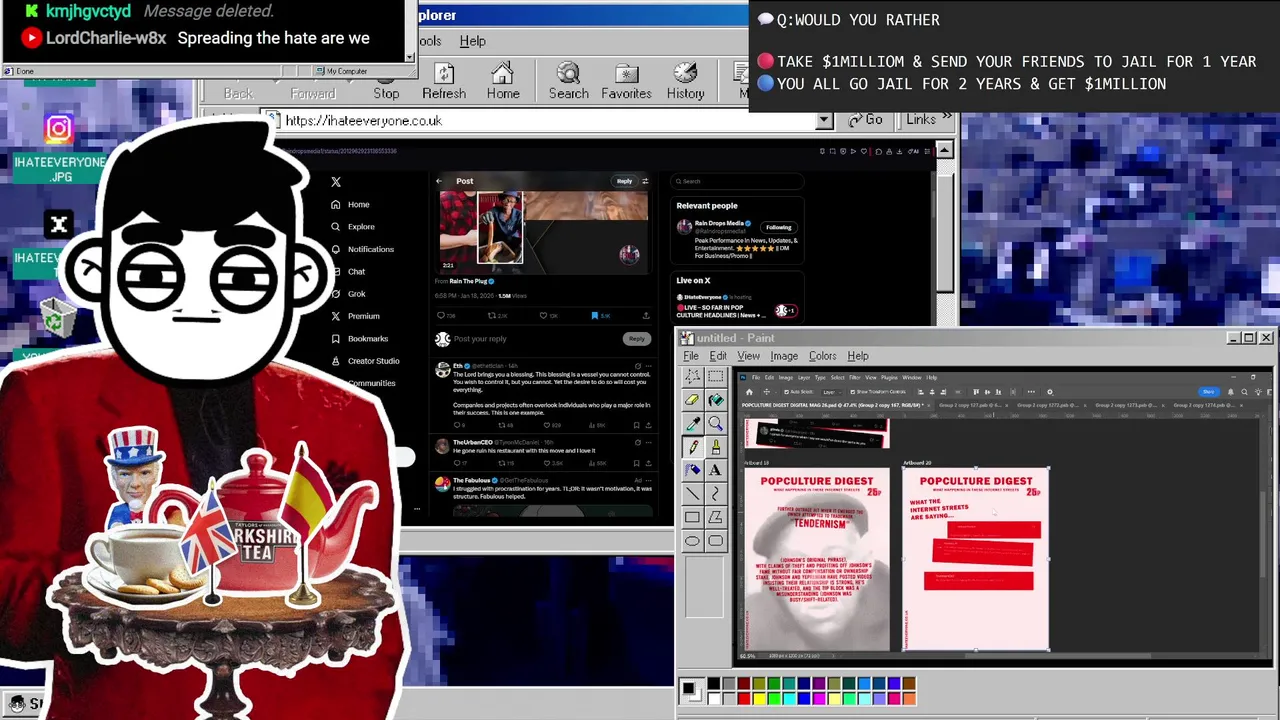The height and width of the screenshot is (720, 1280).
Task: Open the File menu in Paint
Action: pyautogui.click(x=691, y=356)
